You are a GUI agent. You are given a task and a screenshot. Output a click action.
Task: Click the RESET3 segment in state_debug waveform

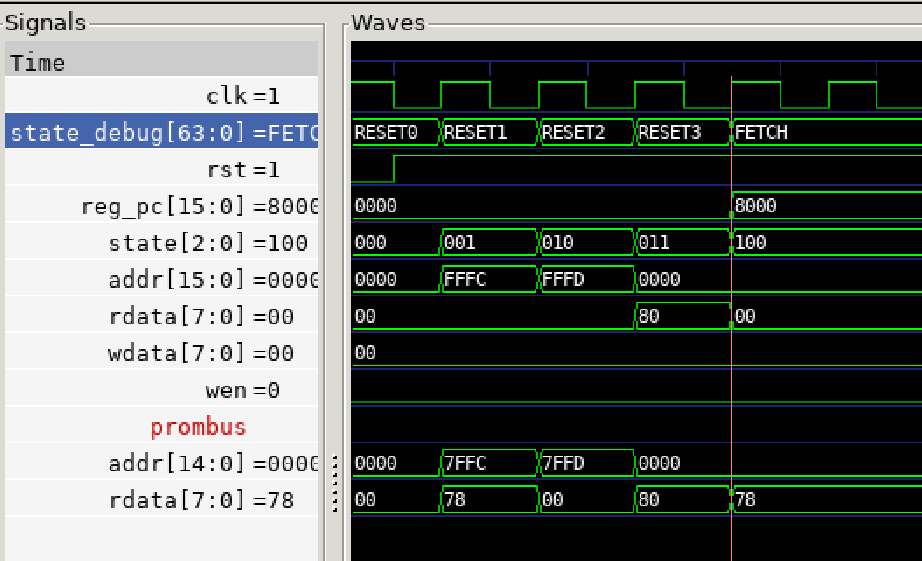point(683,132)
